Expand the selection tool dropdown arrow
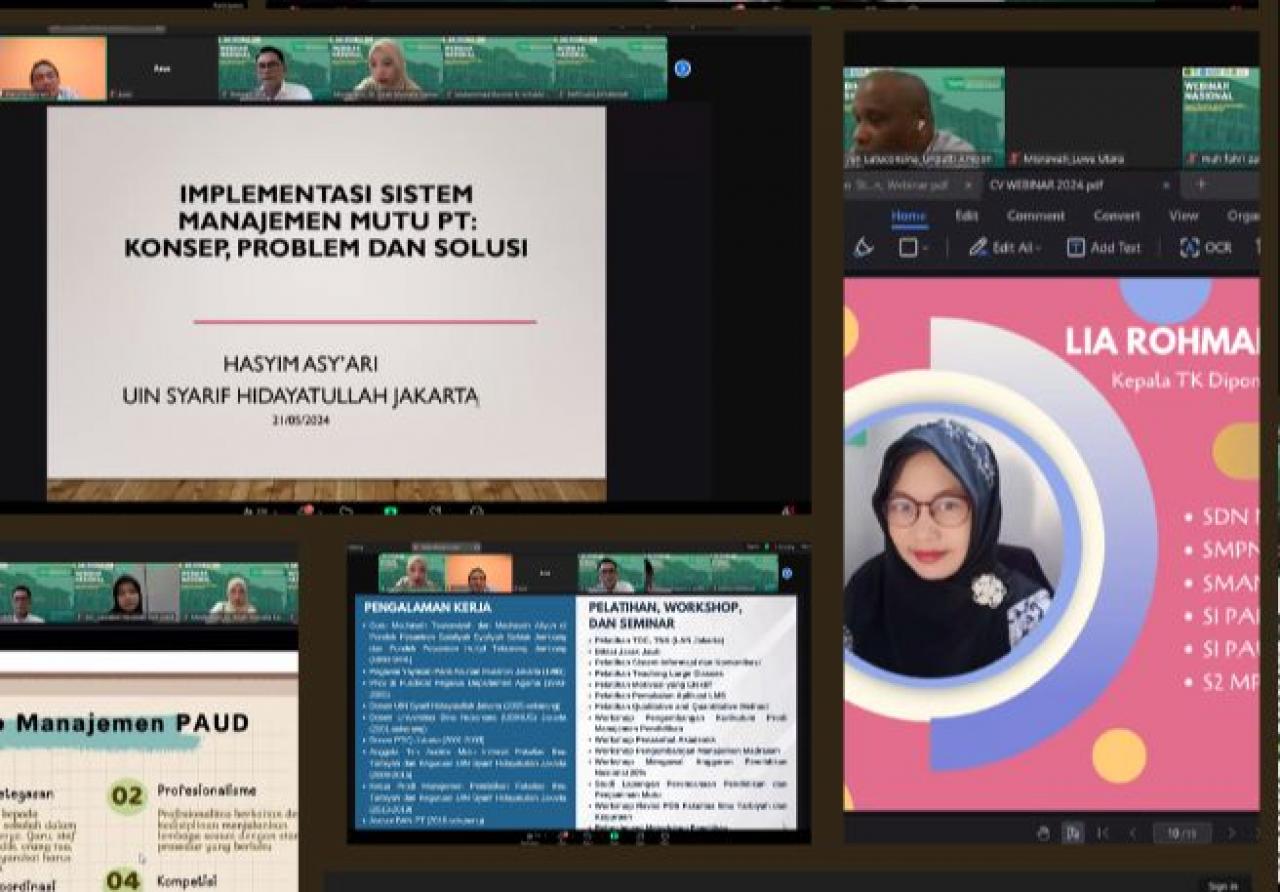This screenshot has width=1280, height=892. [x=923, y=248]
